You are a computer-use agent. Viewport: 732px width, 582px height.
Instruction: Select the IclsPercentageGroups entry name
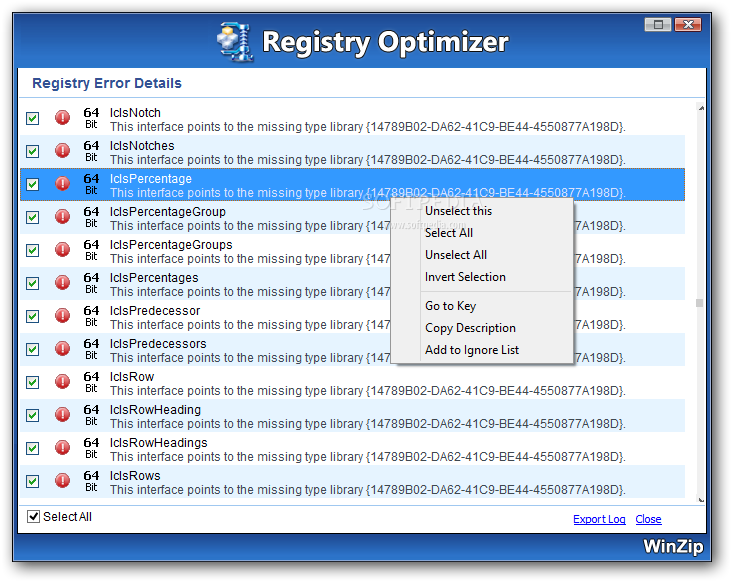coord(171,245)
